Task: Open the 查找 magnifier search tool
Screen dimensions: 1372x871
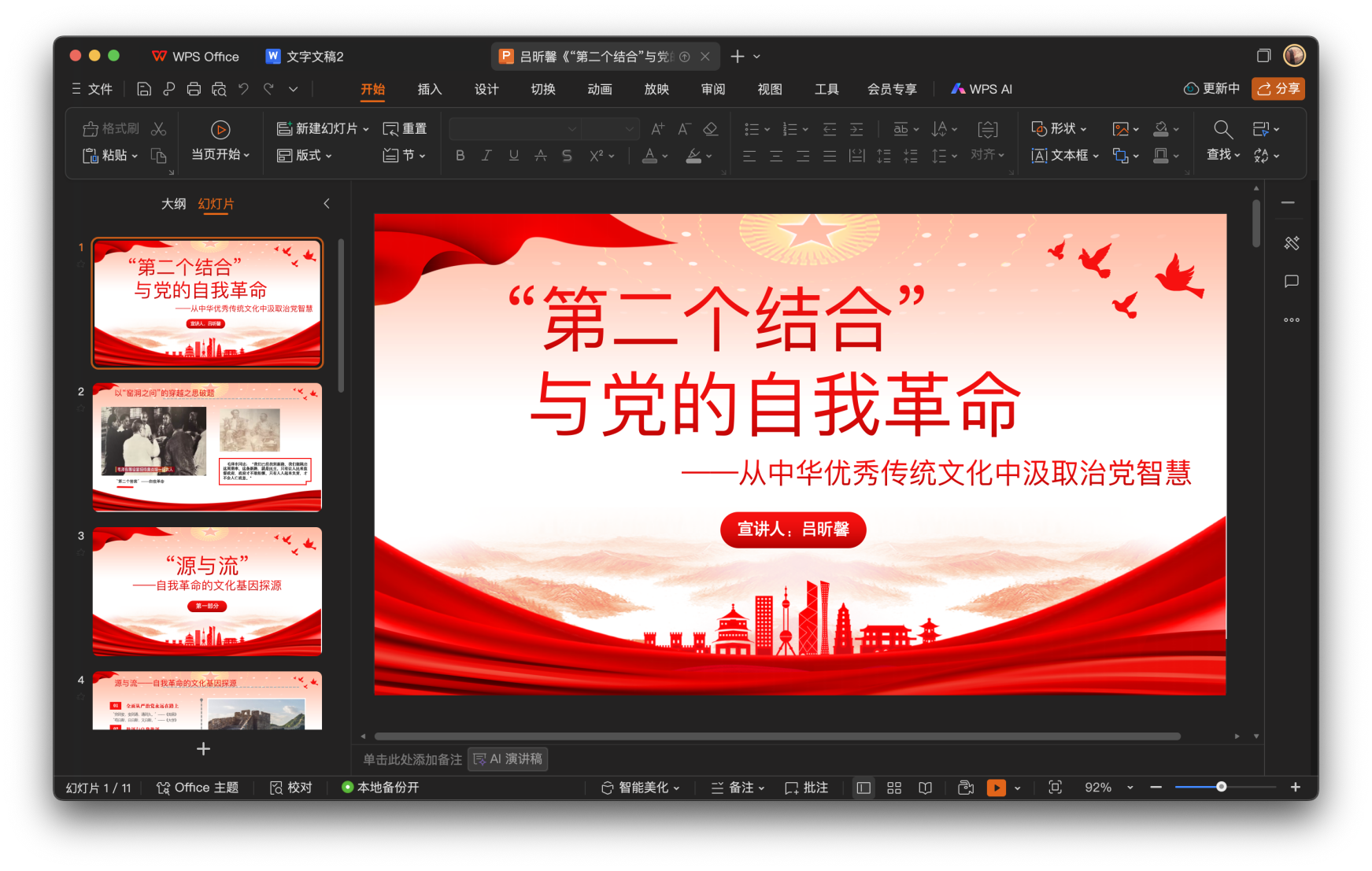Action: click(1222, 130)
